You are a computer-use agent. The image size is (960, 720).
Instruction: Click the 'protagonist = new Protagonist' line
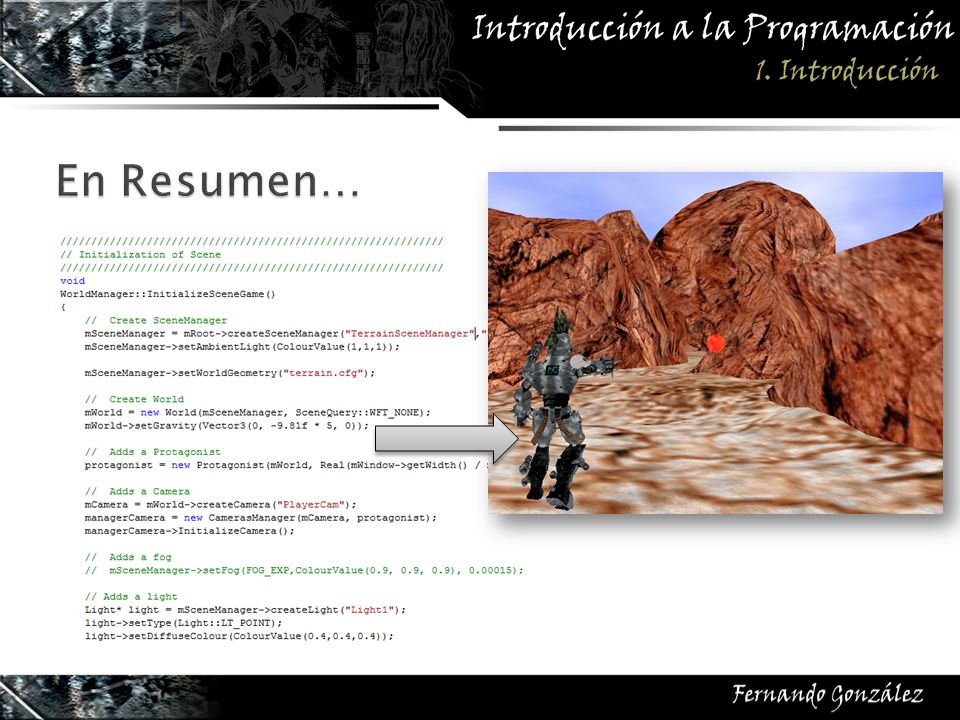pyautogui.click(x=286, y=465)
